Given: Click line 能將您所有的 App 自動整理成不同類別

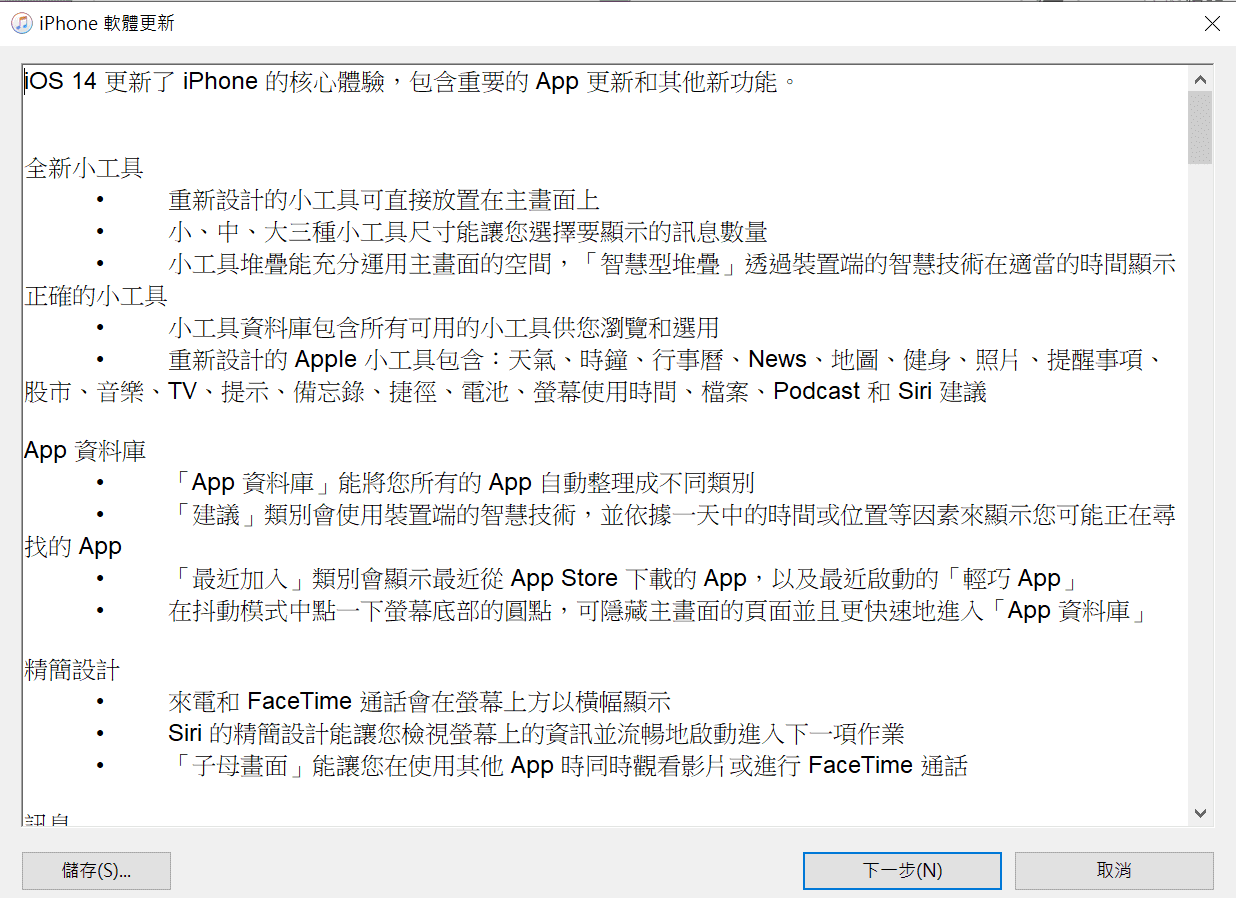Looking at the screenshot, I should pos(461,483).
